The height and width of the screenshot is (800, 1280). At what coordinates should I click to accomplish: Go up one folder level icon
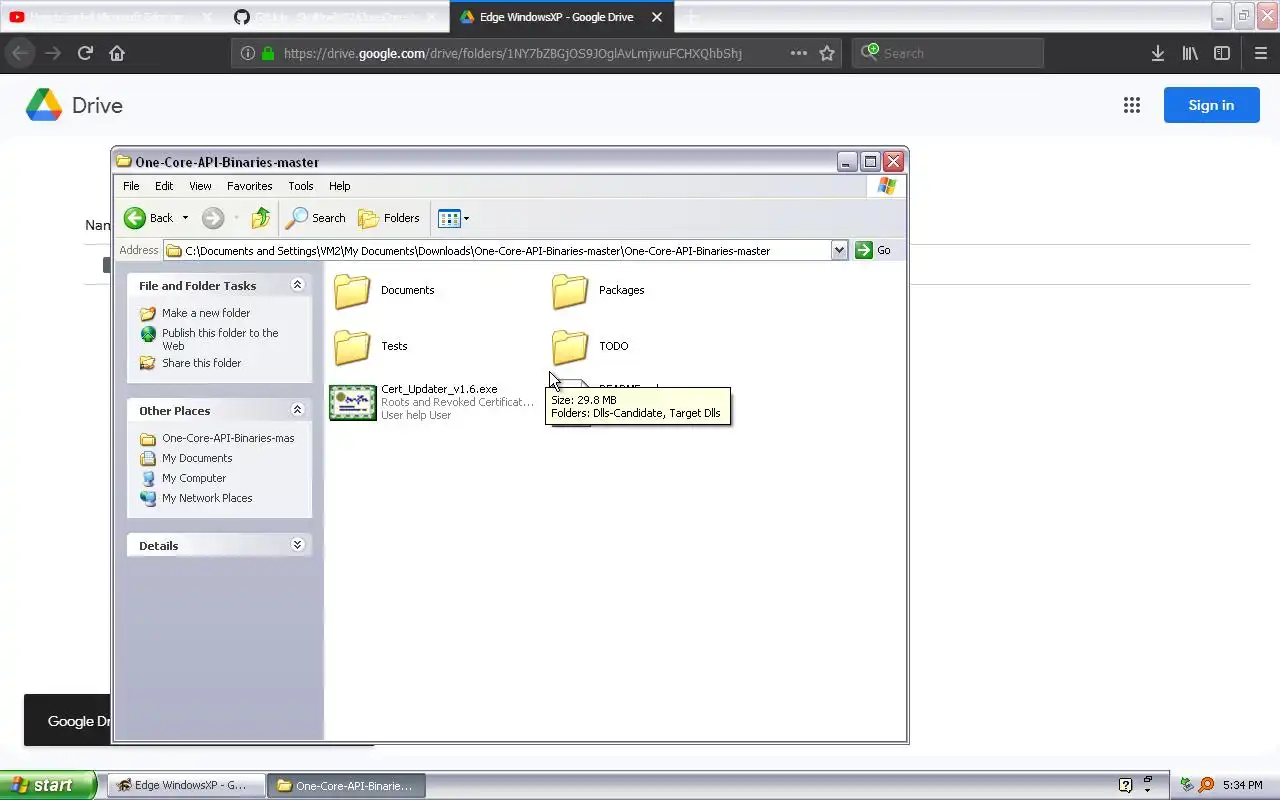click(261, 218)
